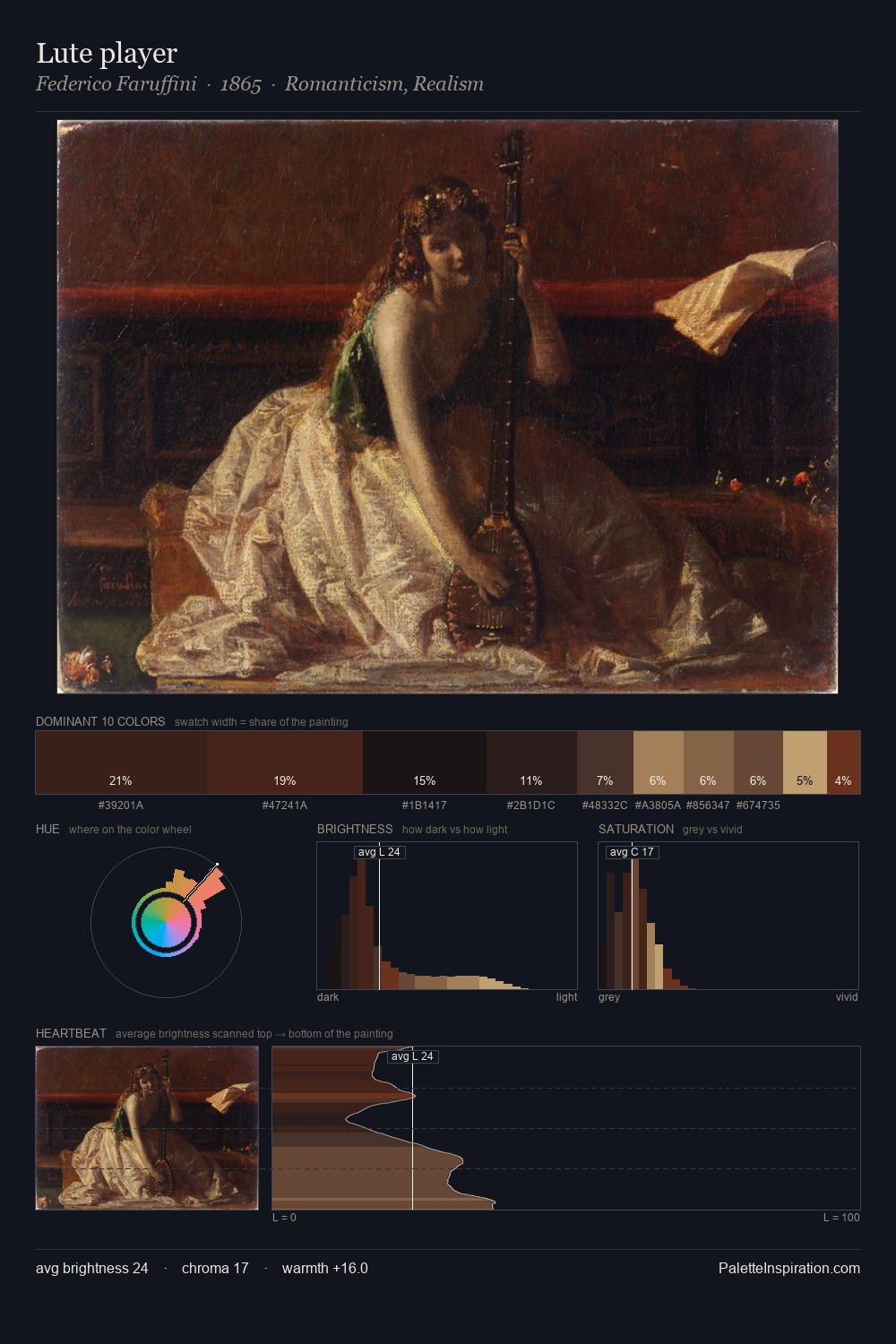Viewport: 896px width, 1344px height.
Task: Click the 'avg L 24' brightness histogram label
Action: click(x=379, y=852)
